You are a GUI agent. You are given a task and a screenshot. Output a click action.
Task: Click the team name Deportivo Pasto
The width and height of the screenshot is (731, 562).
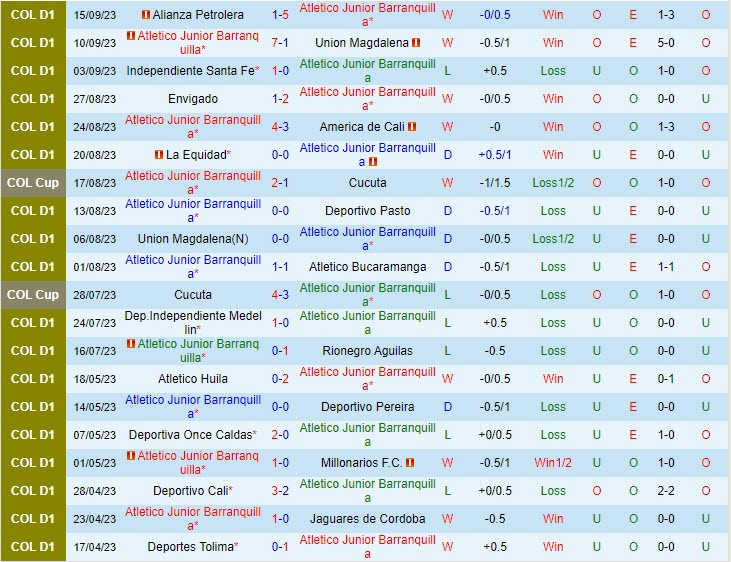tap(368, 211)
